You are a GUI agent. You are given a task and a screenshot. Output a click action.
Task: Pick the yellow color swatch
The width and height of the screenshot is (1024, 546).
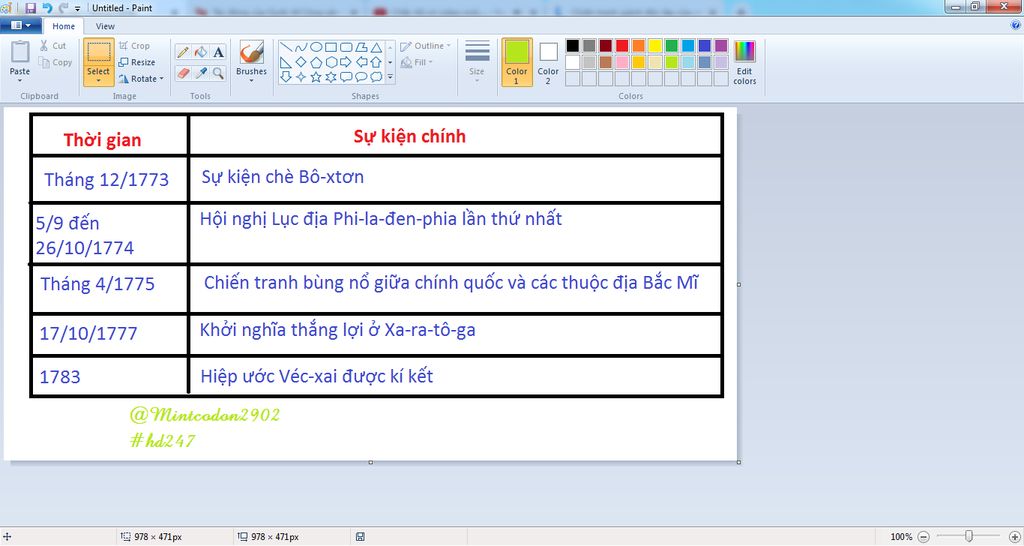pos(655,46)
